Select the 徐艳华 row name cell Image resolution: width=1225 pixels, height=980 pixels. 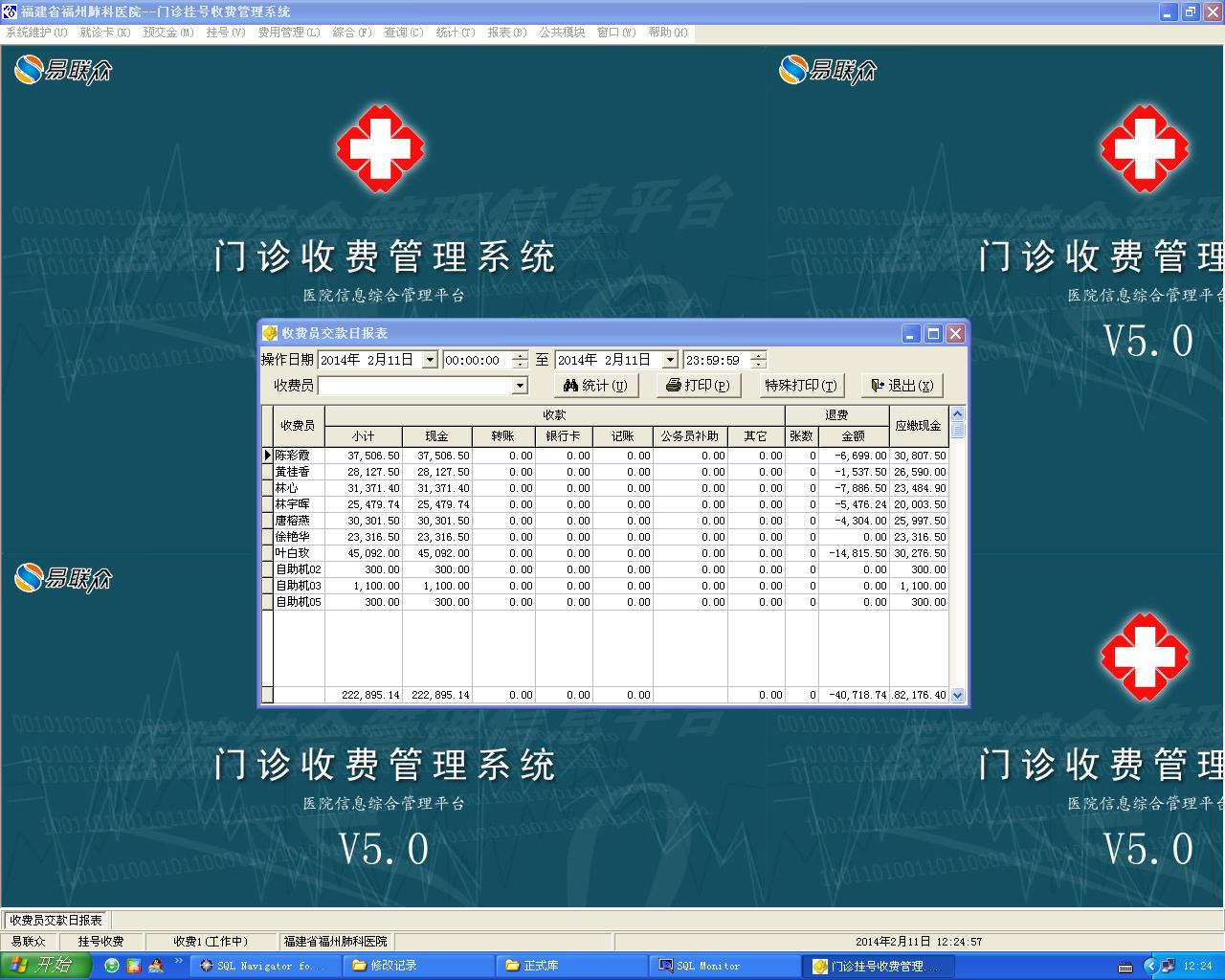299,537
